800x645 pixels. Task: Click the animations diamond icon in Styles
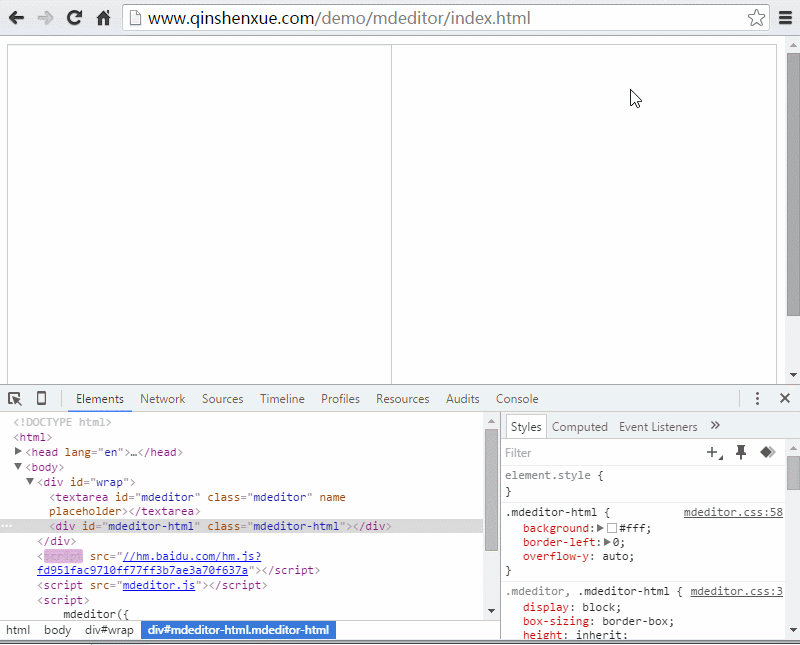[767, 452]
